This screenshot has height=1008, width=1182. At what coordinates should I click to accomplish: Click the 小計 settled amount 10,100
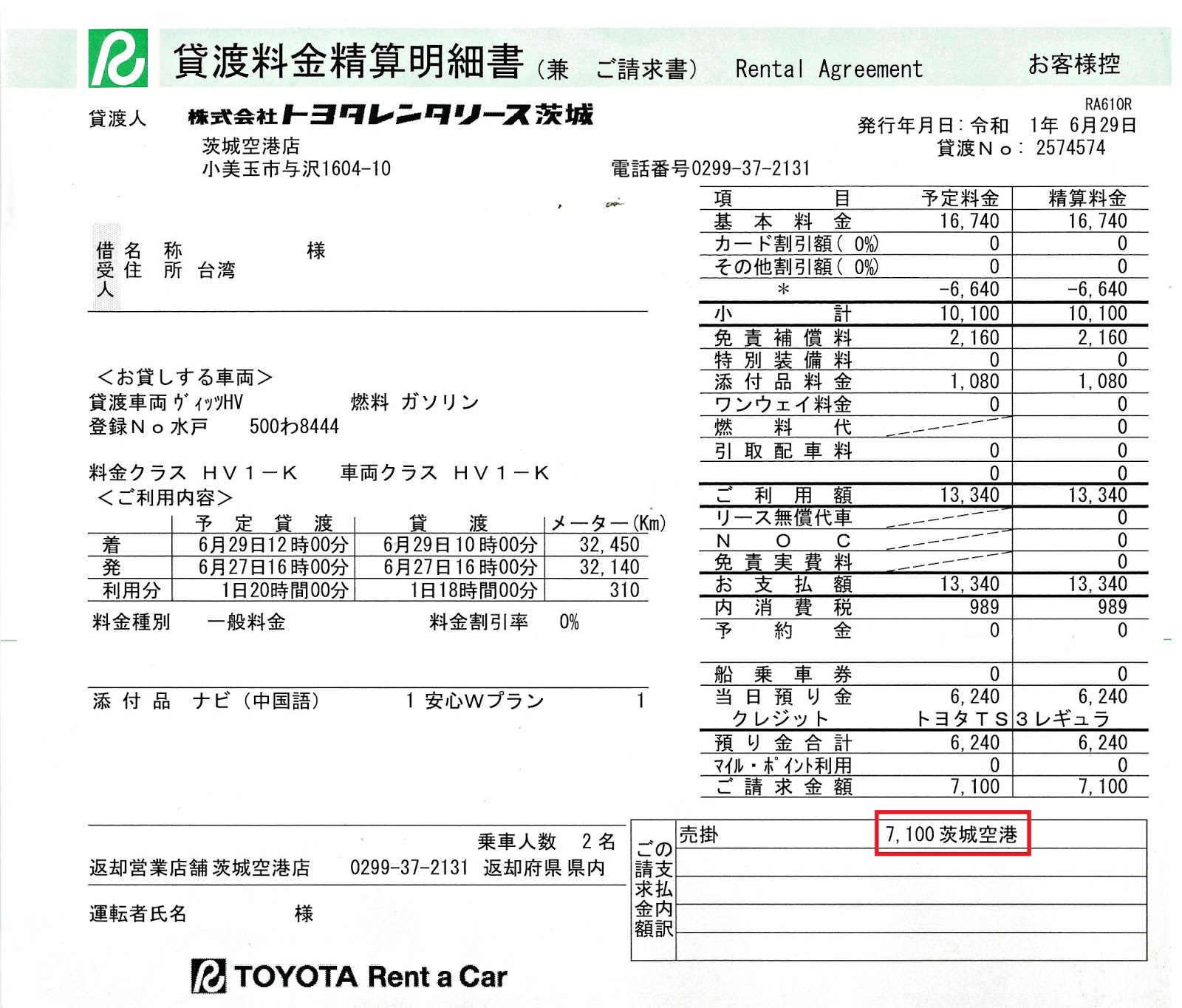(1097, 313)
